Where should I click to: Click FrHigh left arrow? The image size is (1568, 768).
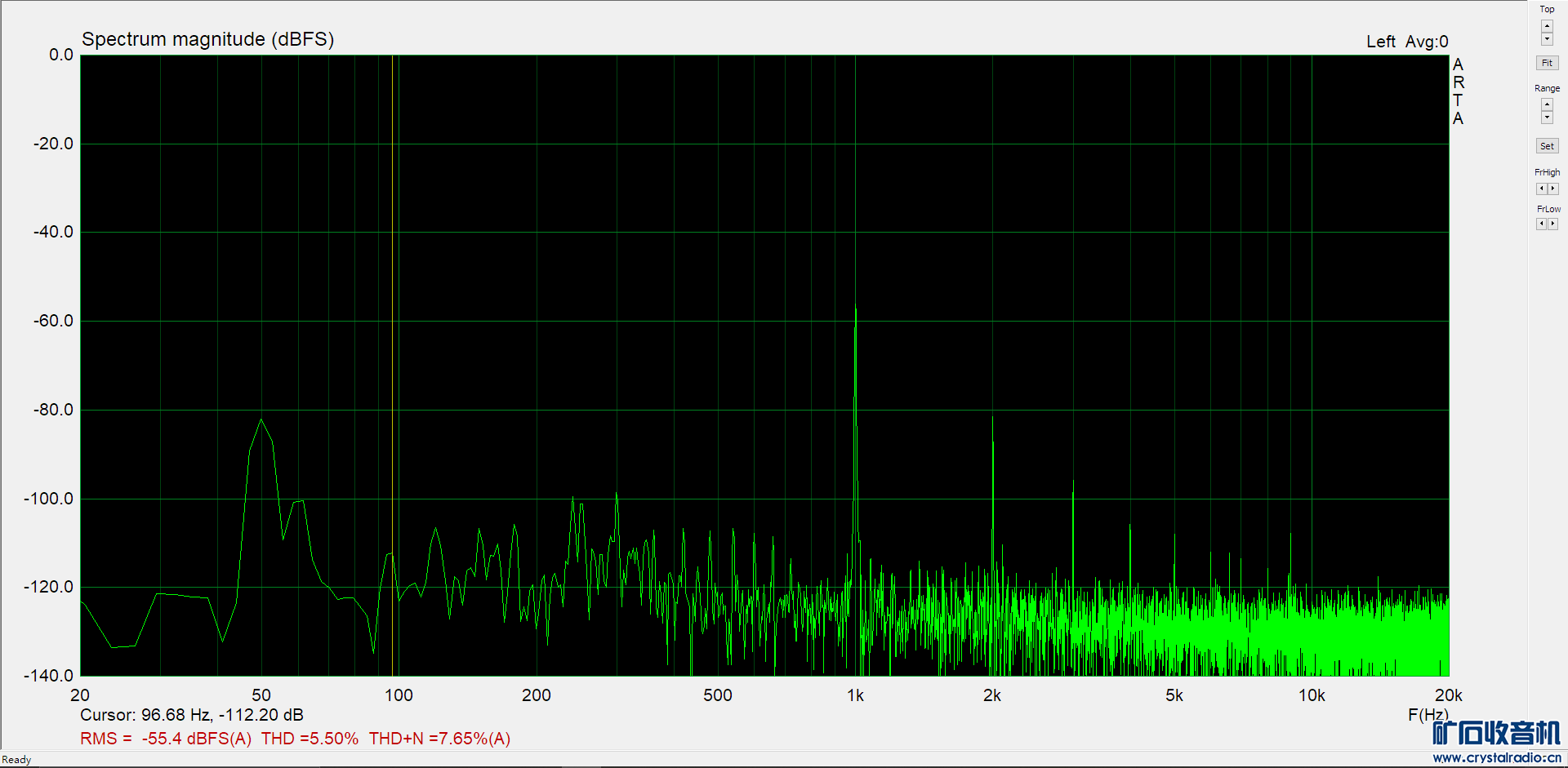[1541, 189]
